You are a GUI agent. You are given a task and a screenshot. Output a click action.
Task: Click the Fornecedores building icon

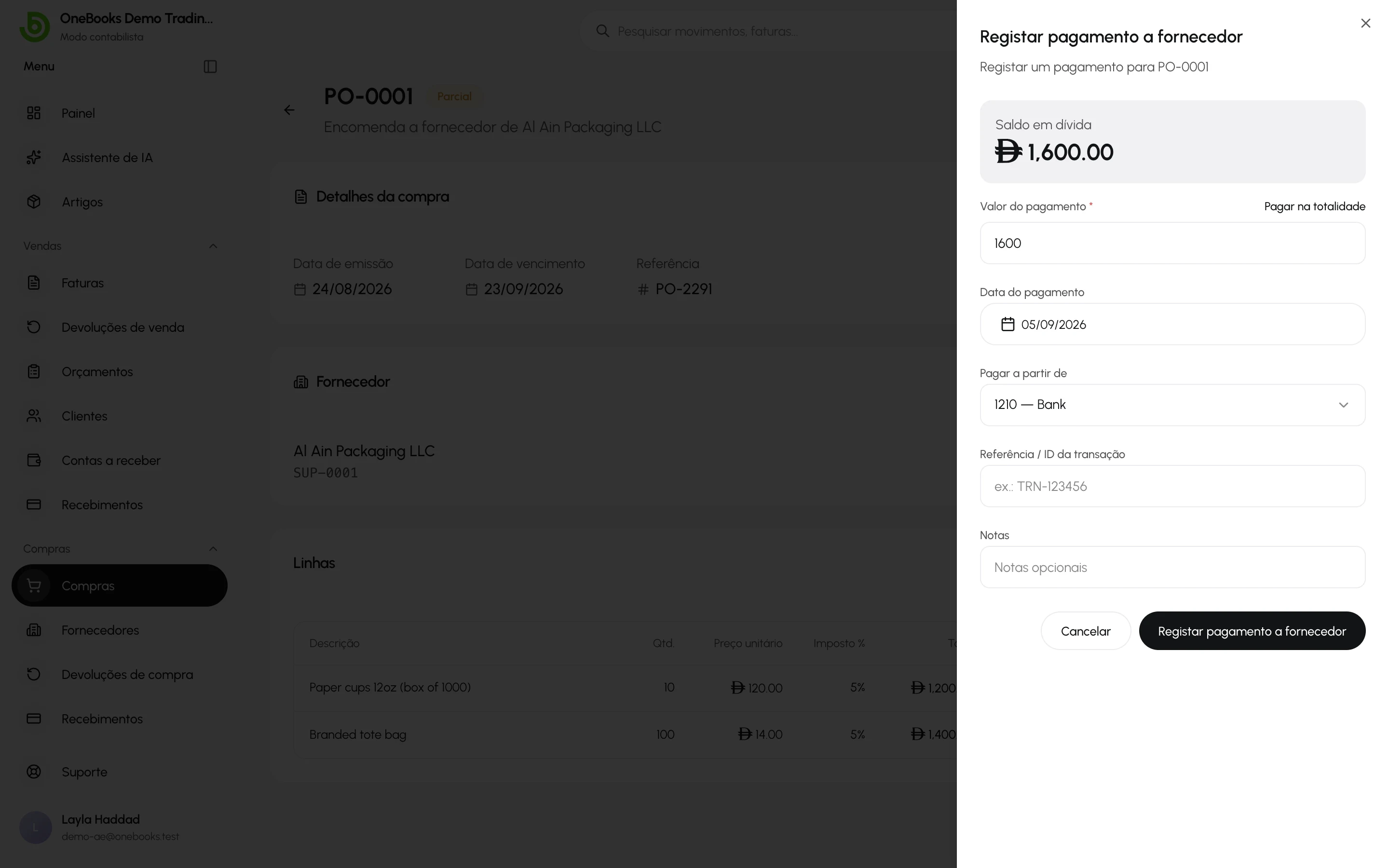[34, 630]
